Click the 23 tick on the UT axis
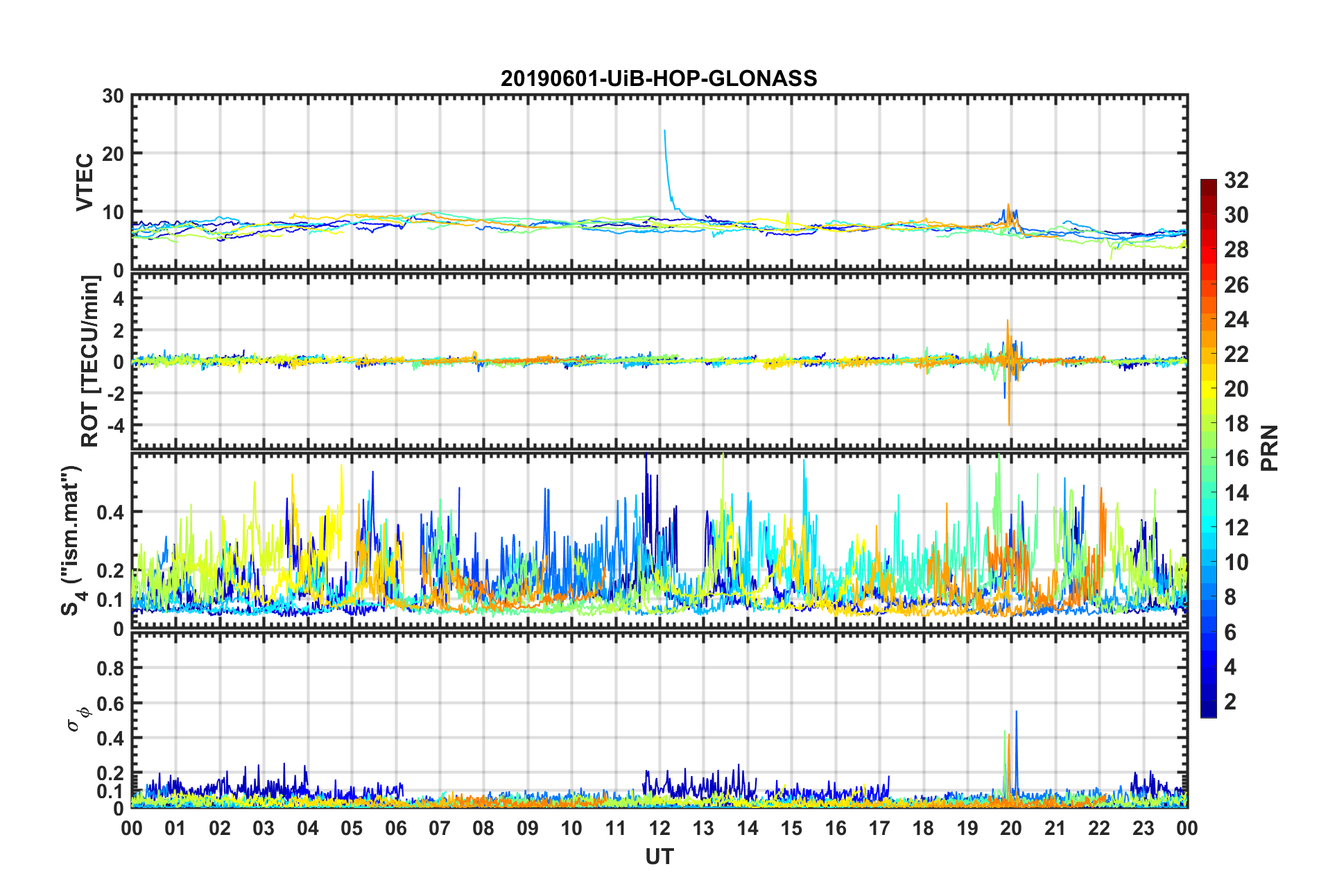The height and width of the screenshot is (896, 1319). click(x=1144, y=828)
